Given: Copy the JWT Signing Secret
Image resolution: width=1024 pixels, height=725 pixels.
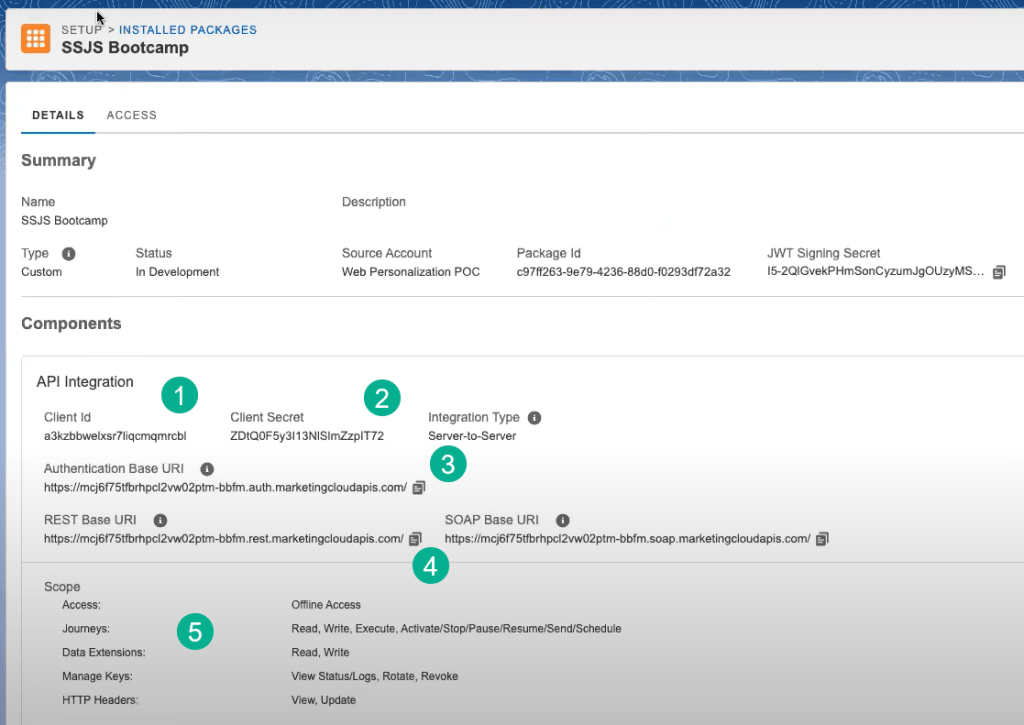Looking at the screenshot, I should click(998, 272).
